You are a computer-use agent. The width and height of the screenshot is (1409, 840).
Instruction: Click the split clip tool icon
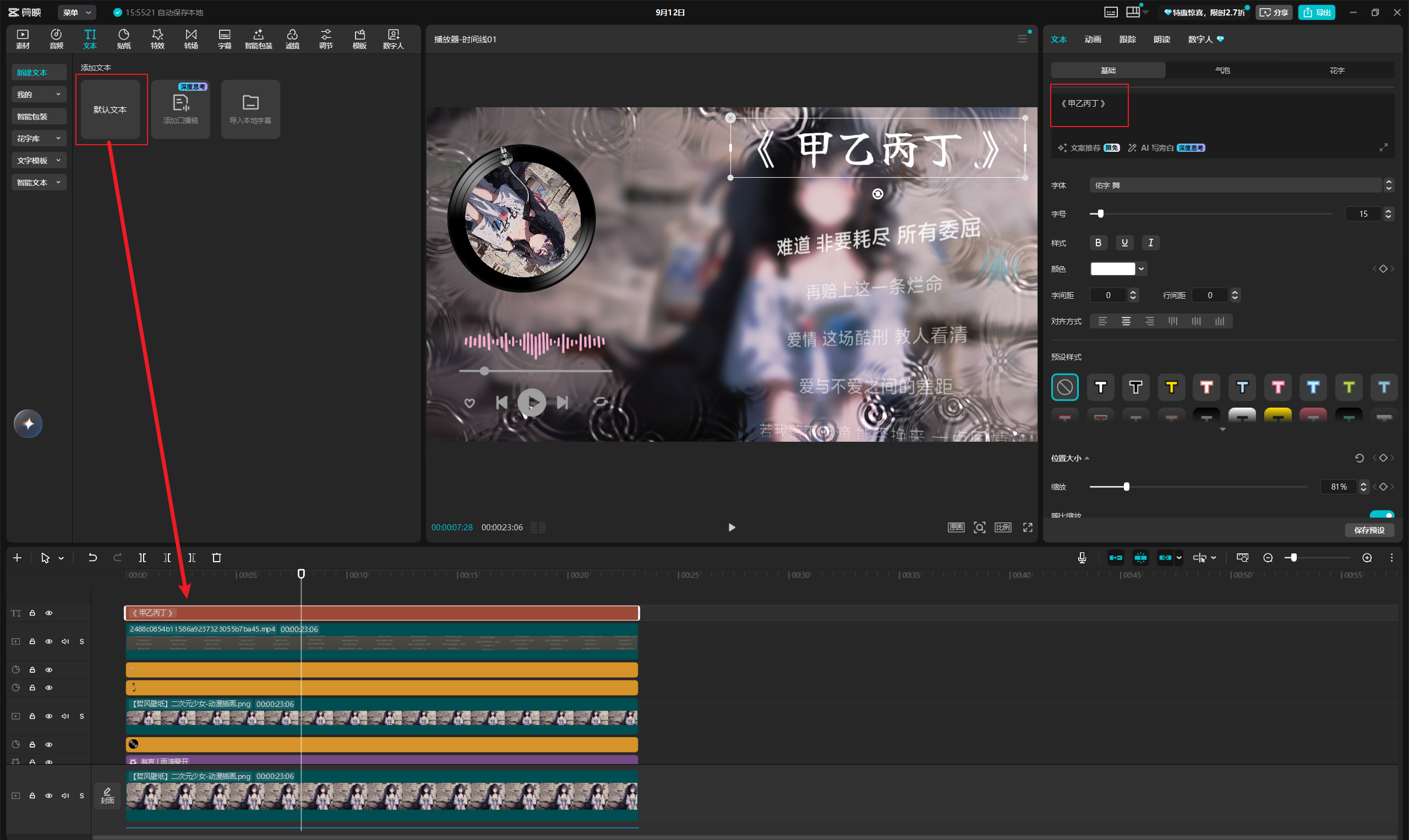[x=142, y=558]
